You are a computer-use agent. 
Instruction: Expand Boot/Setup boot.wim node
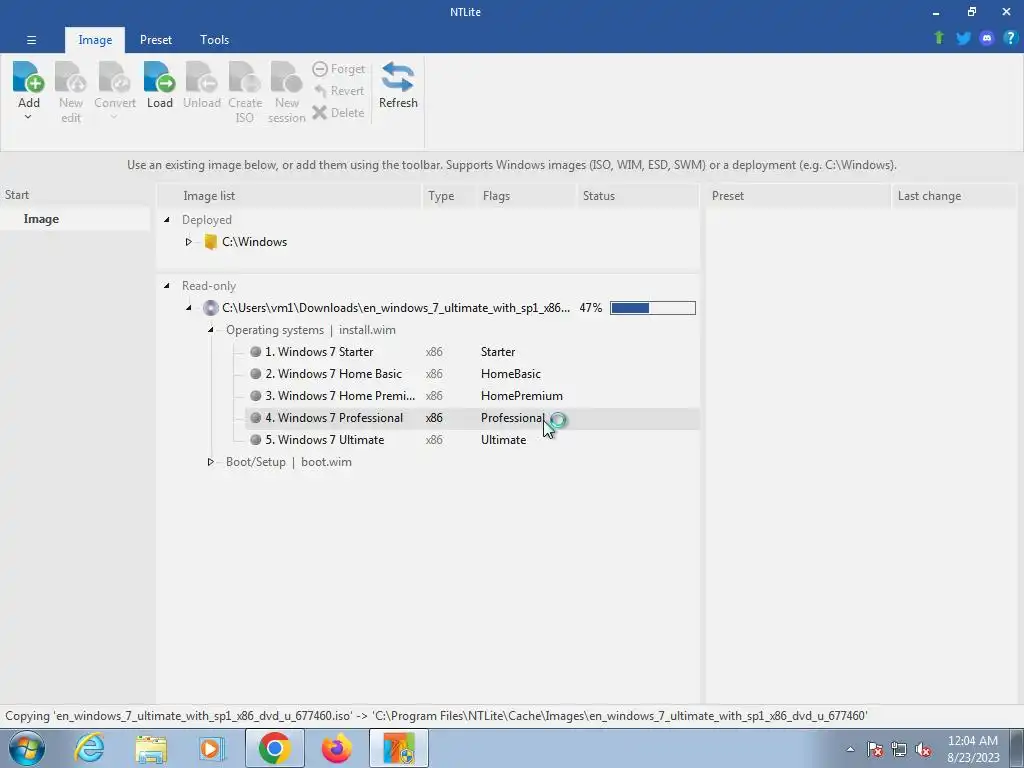click(x=210, y=462)
